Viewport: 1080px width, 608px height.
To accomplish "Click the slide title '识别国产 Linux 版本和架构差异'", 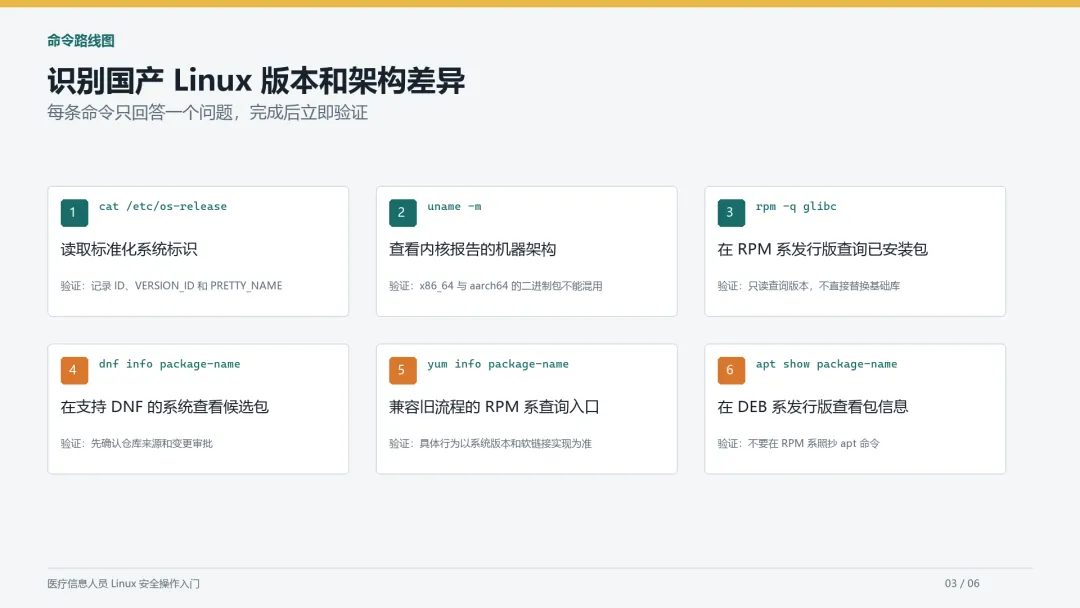I will coord(256,81).
